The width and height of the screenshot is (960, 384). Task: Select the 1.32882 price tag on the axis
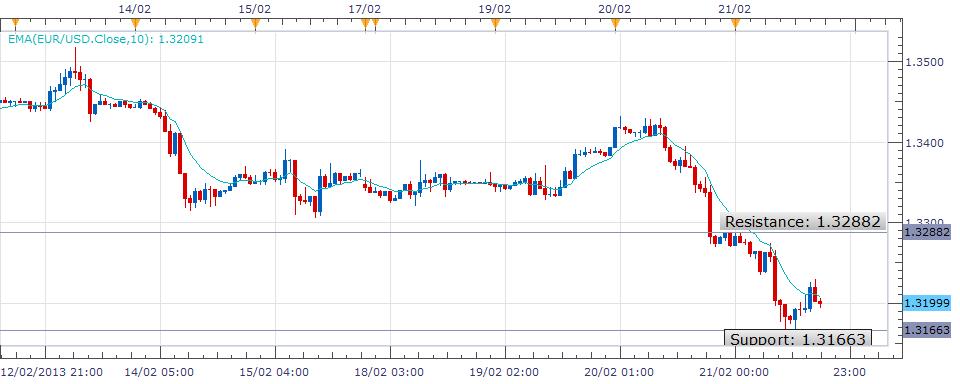point(927,232)
